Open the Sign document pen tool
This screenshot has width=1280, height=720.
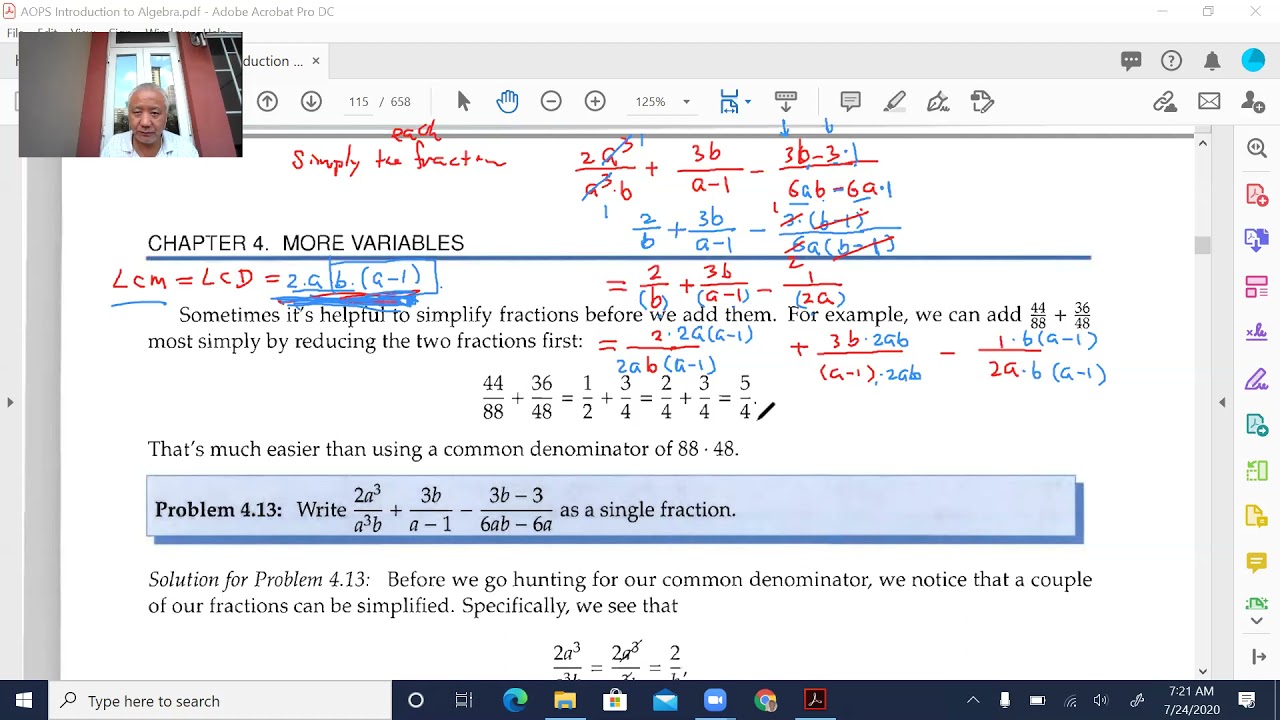point(938,101)
